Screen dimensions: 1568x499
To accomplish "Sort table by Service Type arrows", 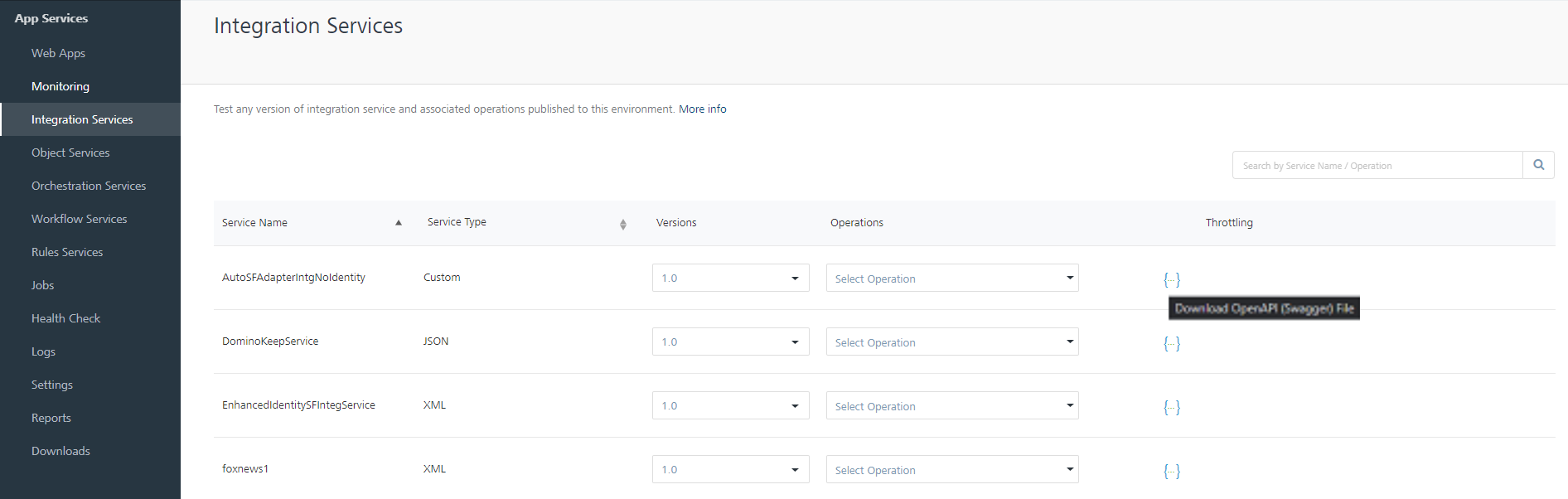I will click(623, 224).
